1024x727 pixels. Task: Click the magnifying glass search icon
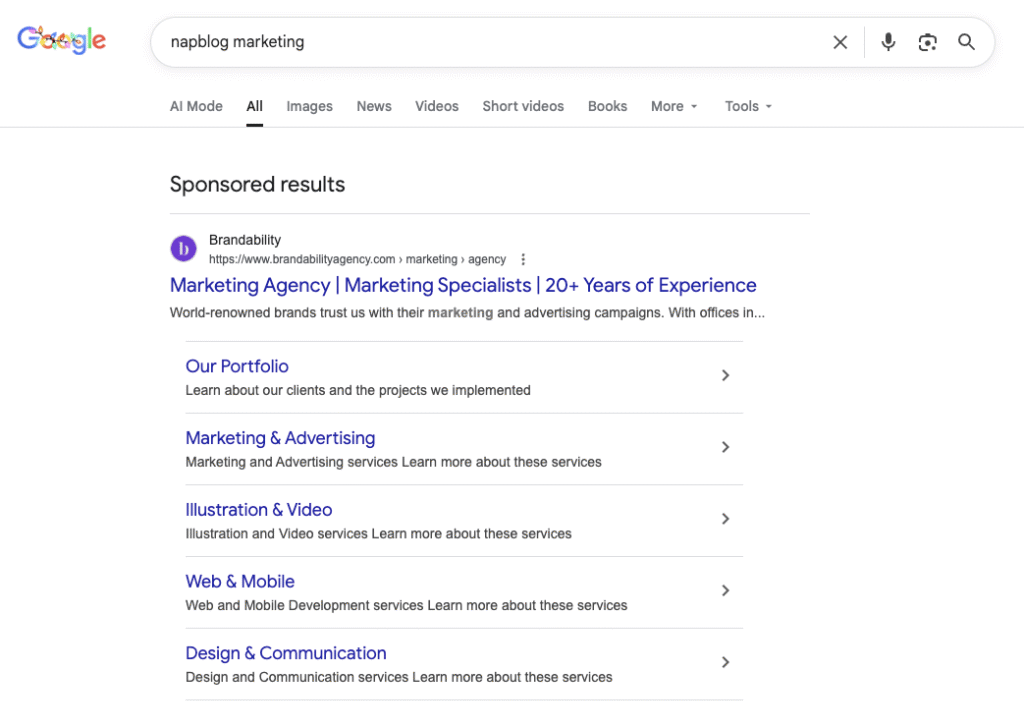(966, 42)
